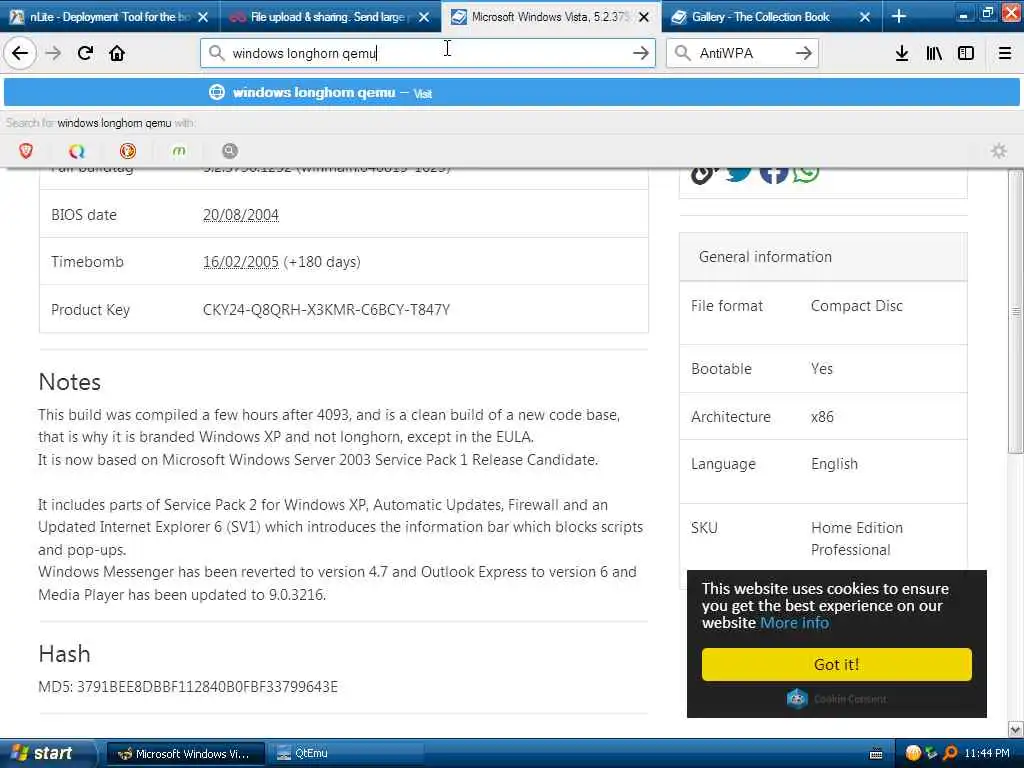Go back to the previous page
Screen dimensions: 1024x768
tap(20, 54)
